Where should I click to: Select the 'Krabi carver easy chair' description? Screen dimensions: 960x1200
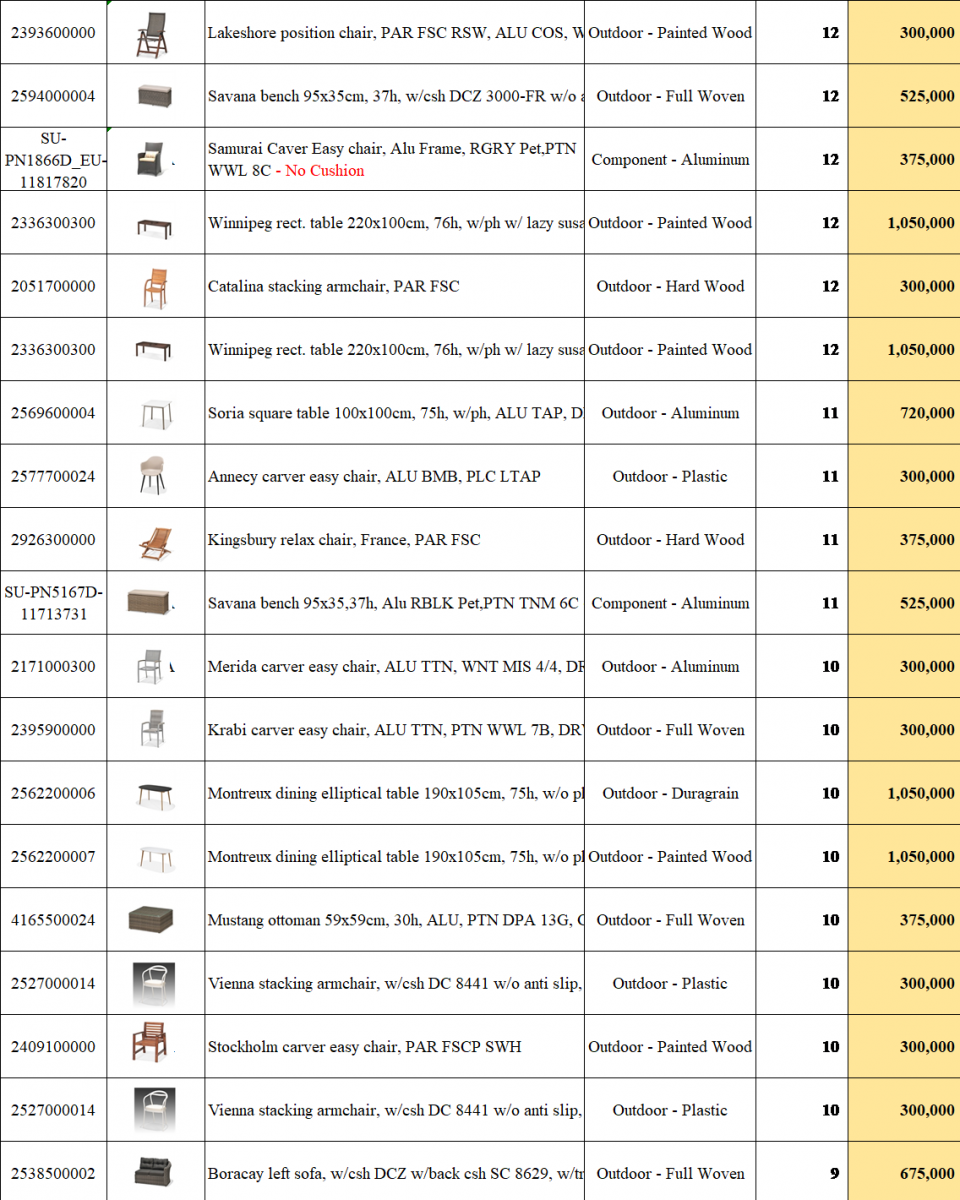tap(395, 730)
